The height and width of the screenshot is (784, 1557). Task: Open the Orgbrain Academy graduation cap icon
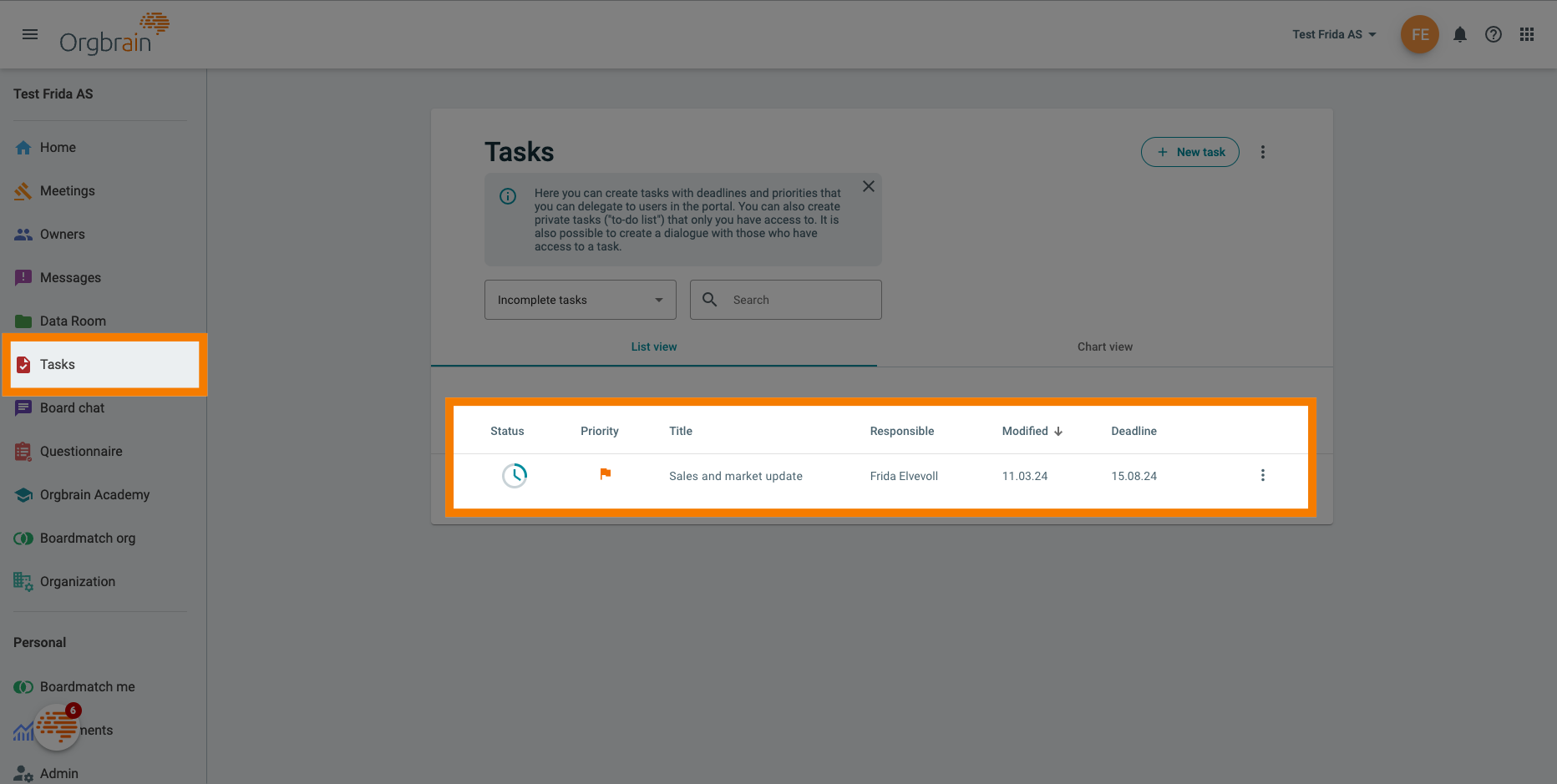pyautogui.click(x=23, y=494)
